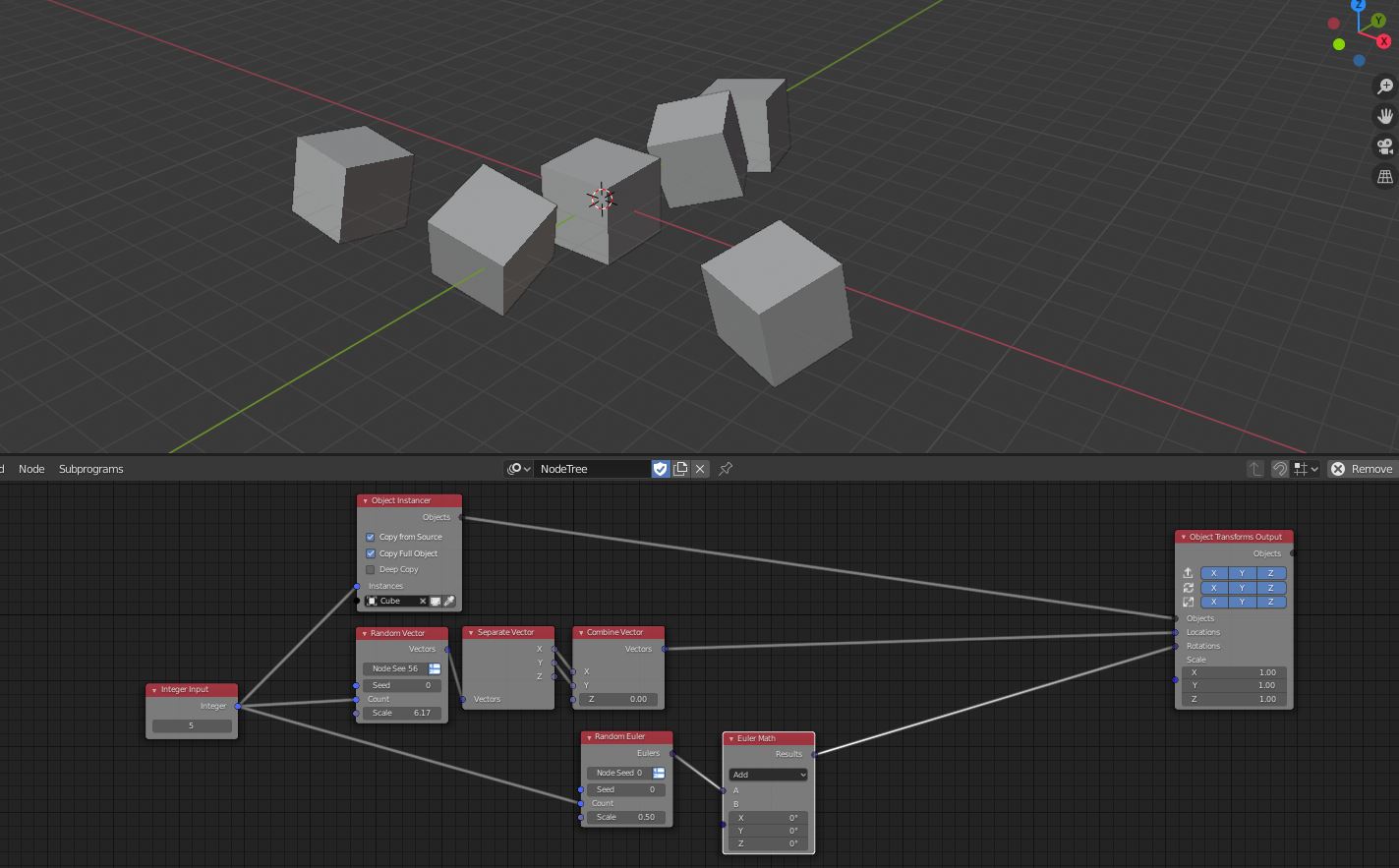Viewport: 1399px width, 868px height.
Task: Click the green Y axis gizmo ball
Action: tap(1378, 20)
